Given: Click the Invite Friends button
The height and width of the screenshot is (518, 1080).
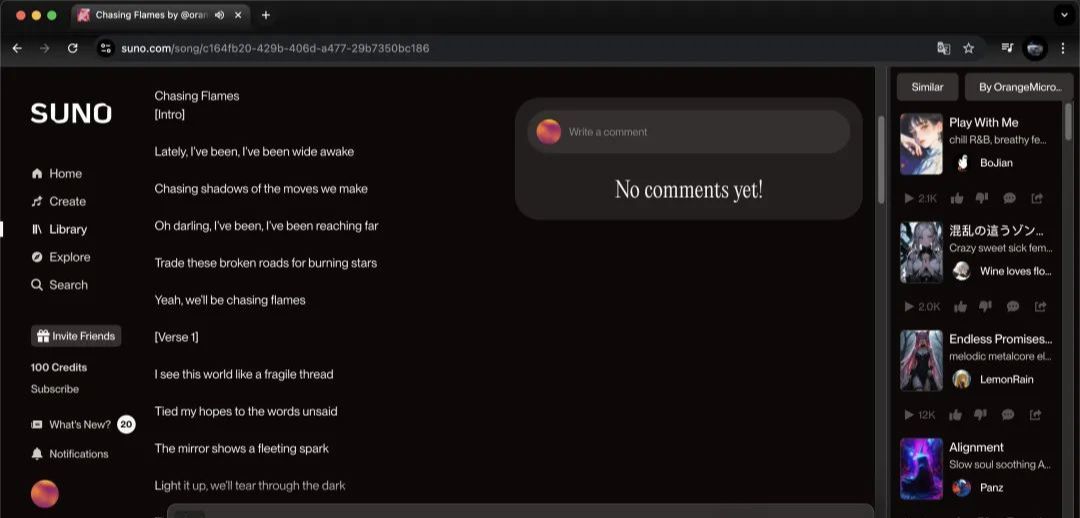Looking at the screenshot, I should 76,336.
